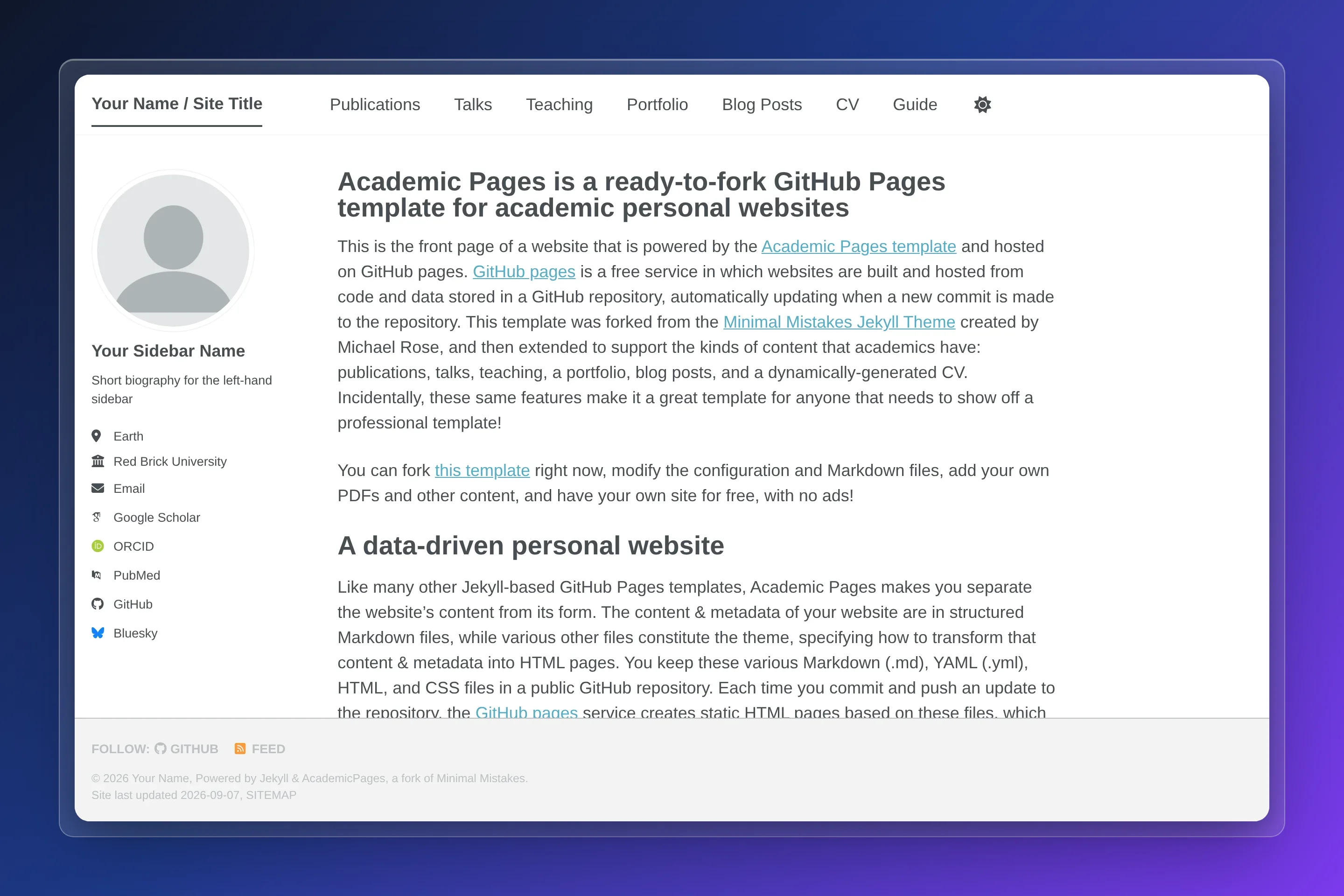Open the Minimal Mistakes Jekyll Theme link
Viewport: 1344px width, 896px height.
click(839, 322)
